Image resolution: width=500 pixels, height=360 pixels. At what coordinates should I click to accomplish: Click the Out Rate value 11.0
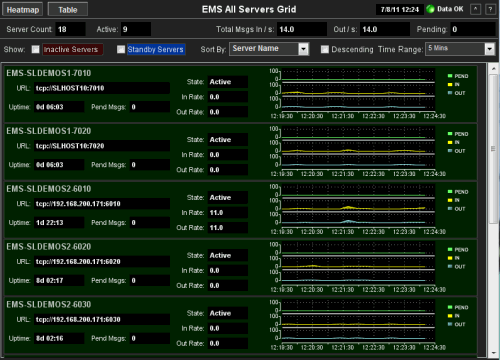click(228, 228)
